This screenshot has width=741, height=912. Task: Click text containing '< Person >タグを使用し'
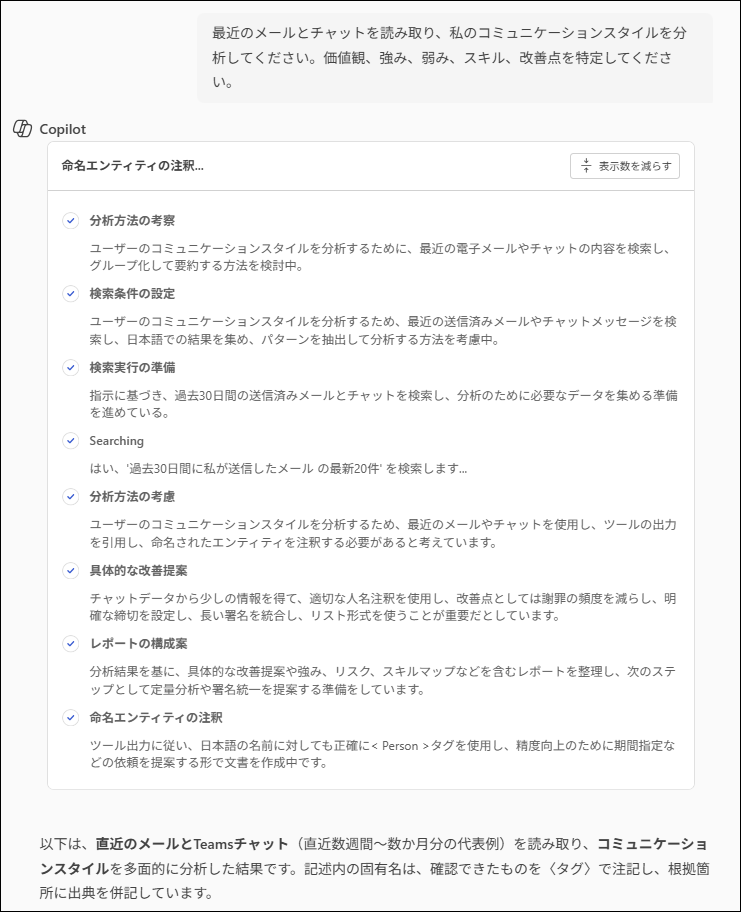[x=382, y=754]
